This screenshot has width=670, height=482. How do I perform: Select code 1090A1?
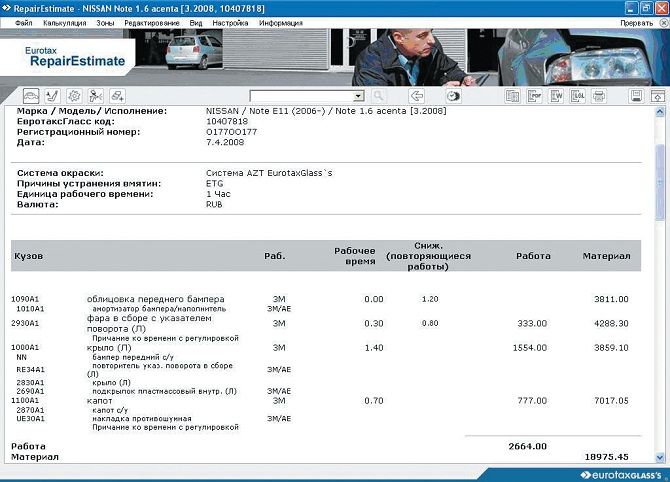(25, 299)
